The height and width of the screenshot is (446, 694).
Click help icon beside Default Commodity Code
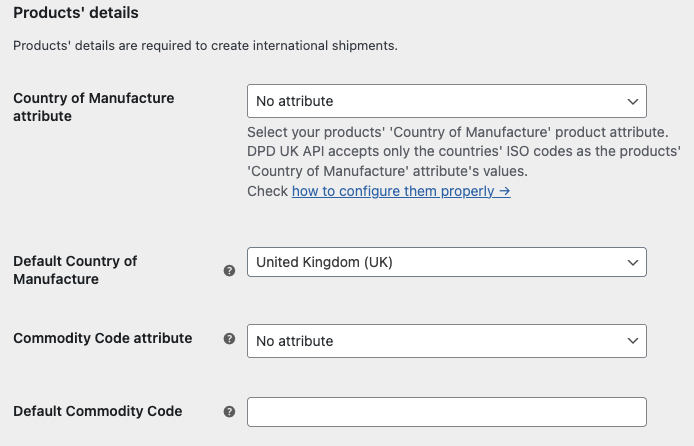(229, 411)
